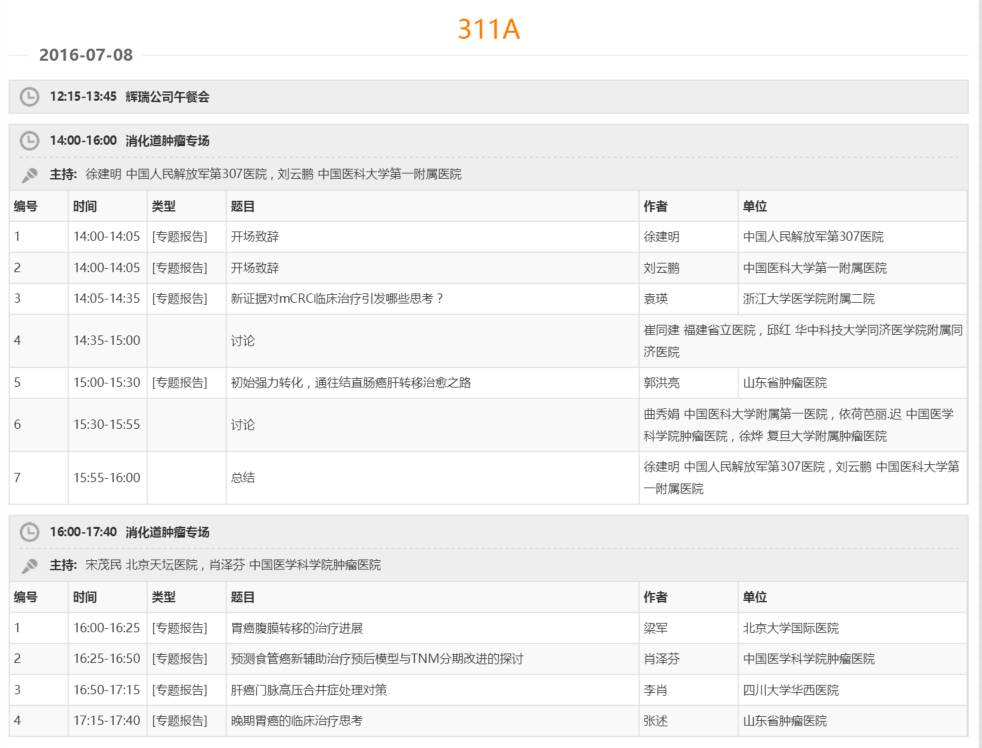Click the 总结 row at 15:55-16:00
The height and width of the screenshot is (748, 982).
pos(488,477)
